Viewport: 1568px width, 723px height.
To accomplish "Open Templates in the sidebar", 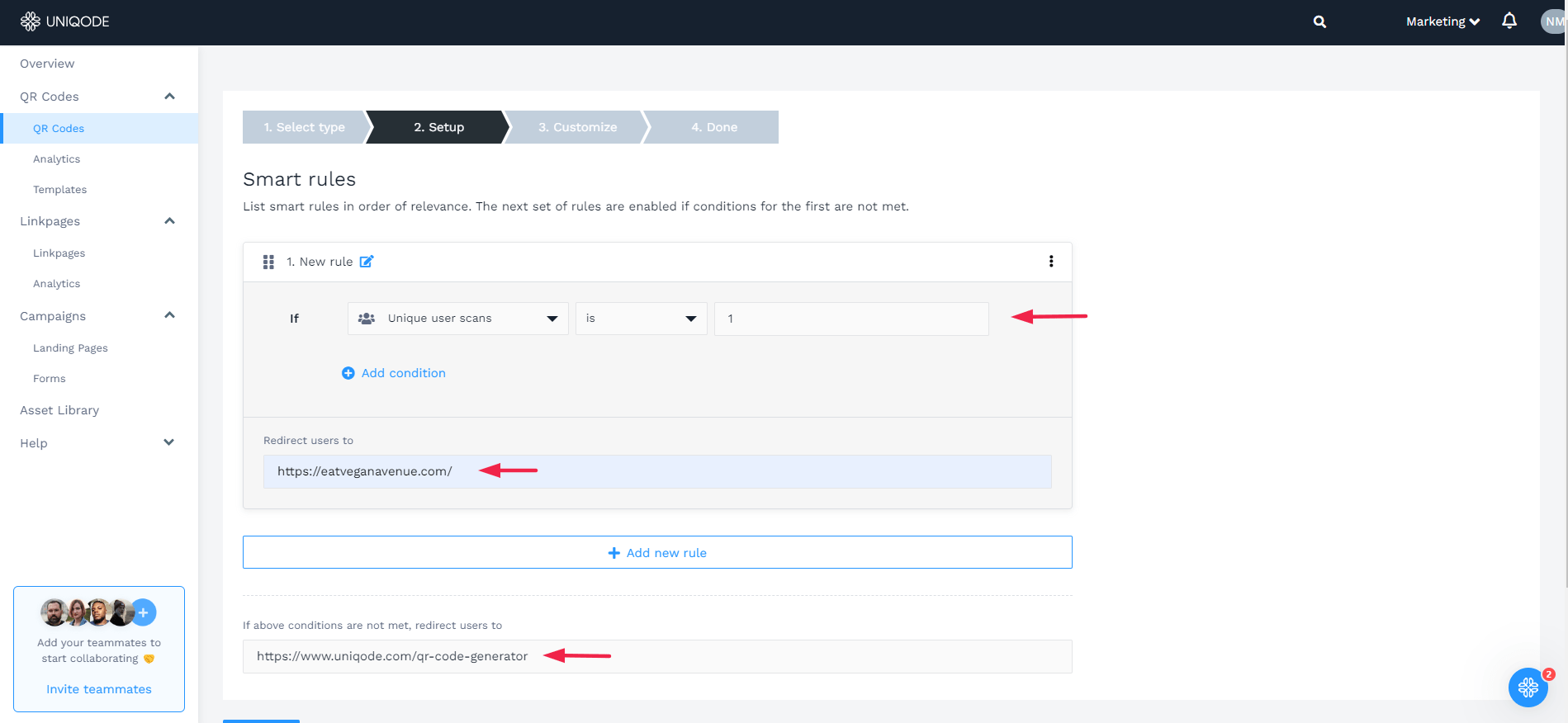I will pos(59,190).
